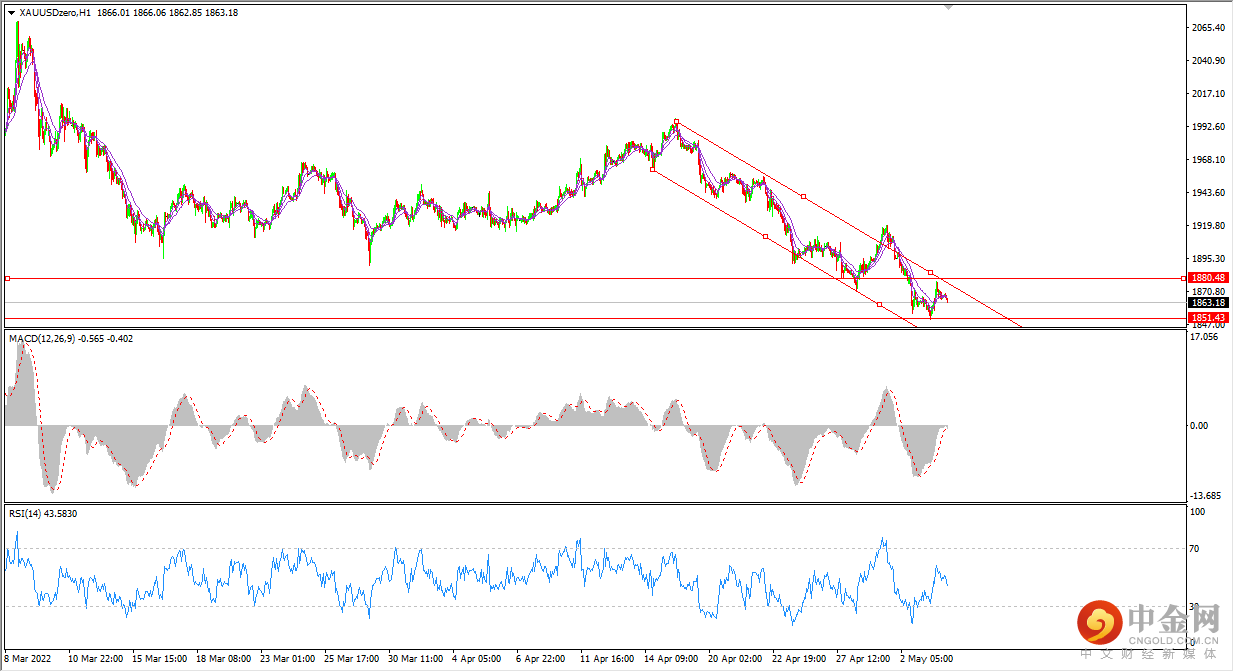Click the 18 Mar 08:00 time label
Viewport: 1234px width, 672px height.
coord(223,660)
